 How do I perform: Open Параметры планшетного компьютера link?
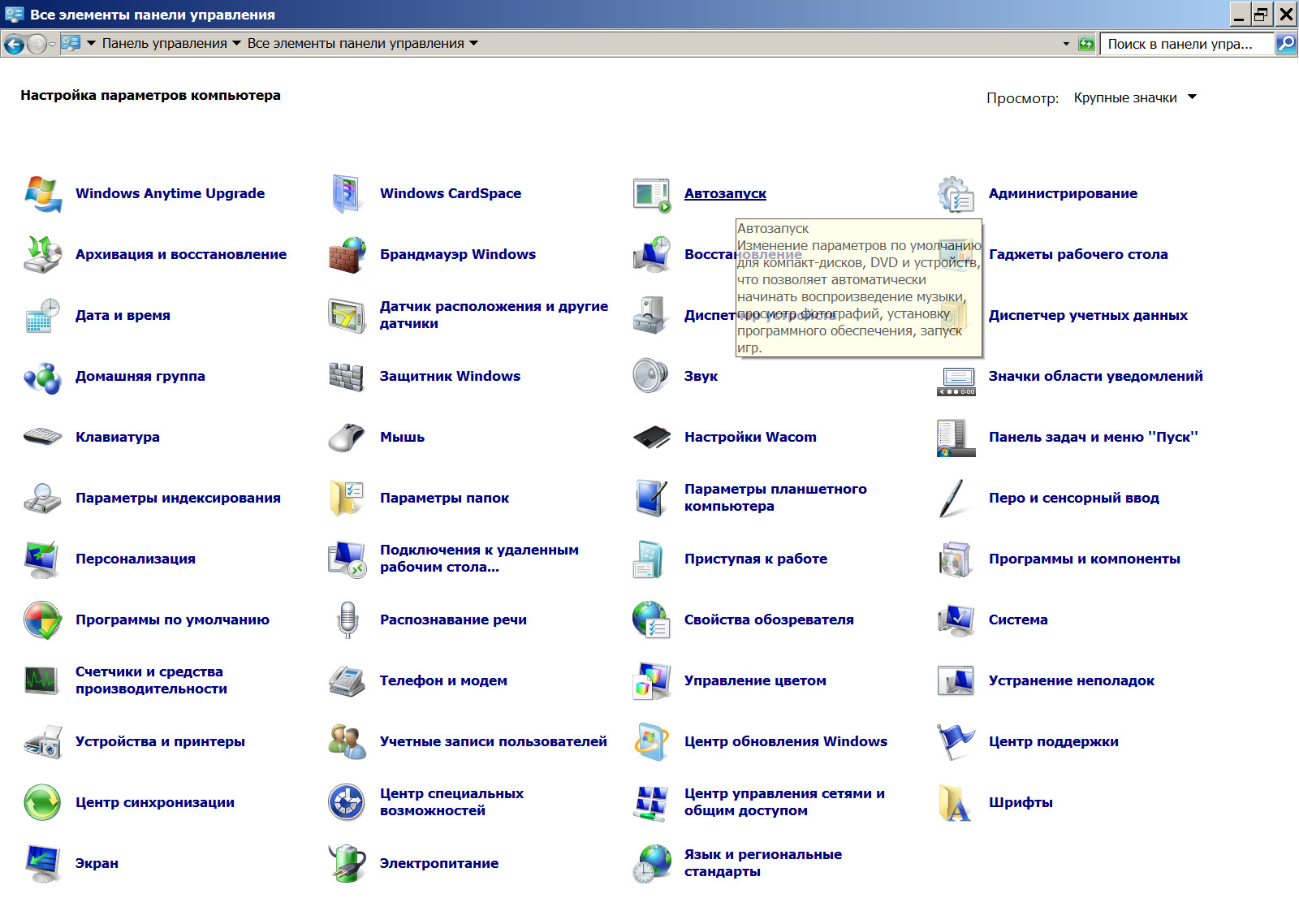click(775, 498)
